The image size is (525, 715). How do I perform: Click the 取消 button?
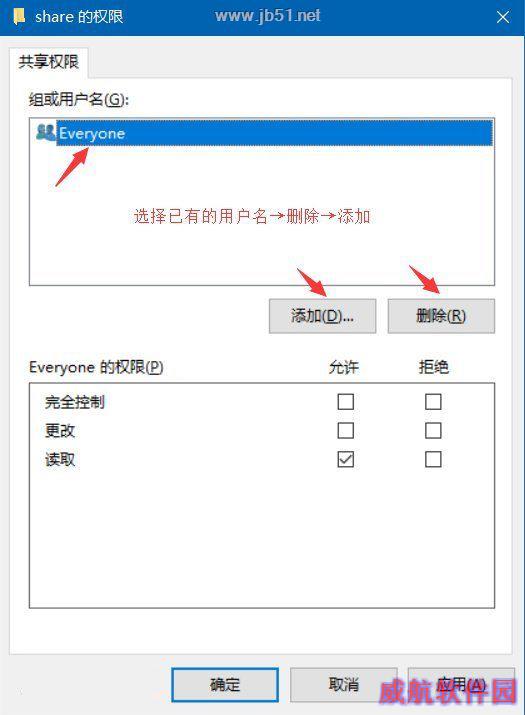tap(343, 685)
